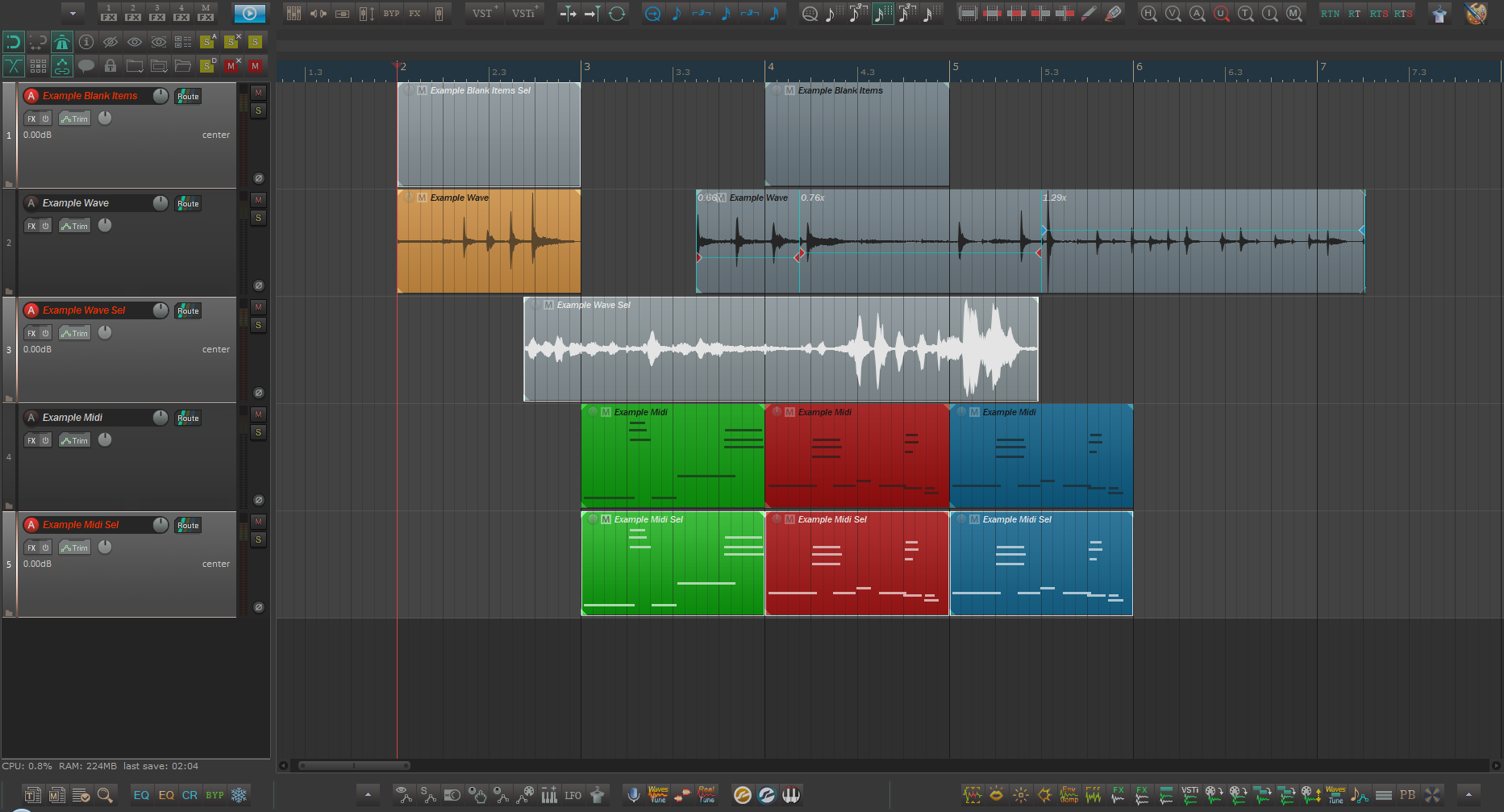Click the RTN toolbar item

pos(1330,14)
